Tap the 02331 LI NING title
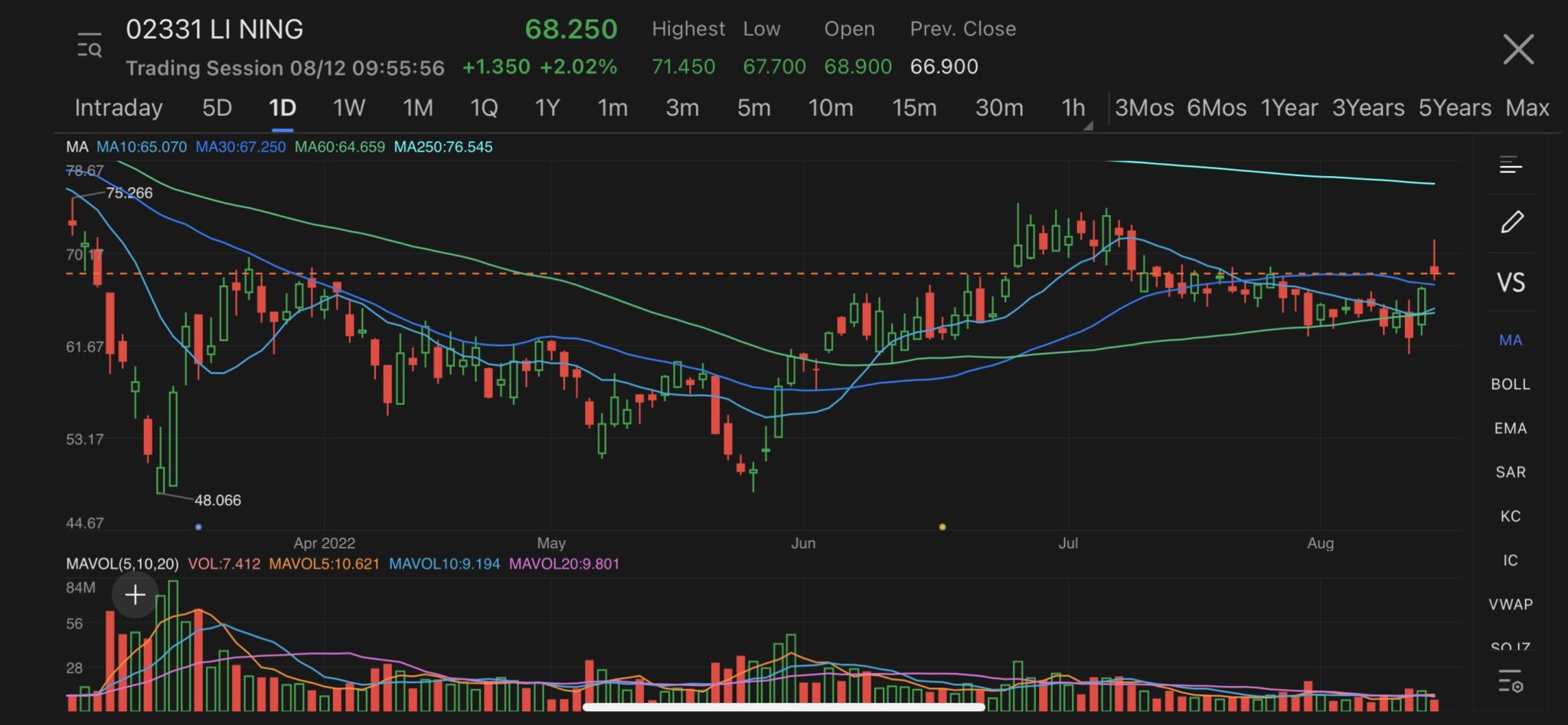The height and width of the screenshot is (725, 1568). (214, 29)
